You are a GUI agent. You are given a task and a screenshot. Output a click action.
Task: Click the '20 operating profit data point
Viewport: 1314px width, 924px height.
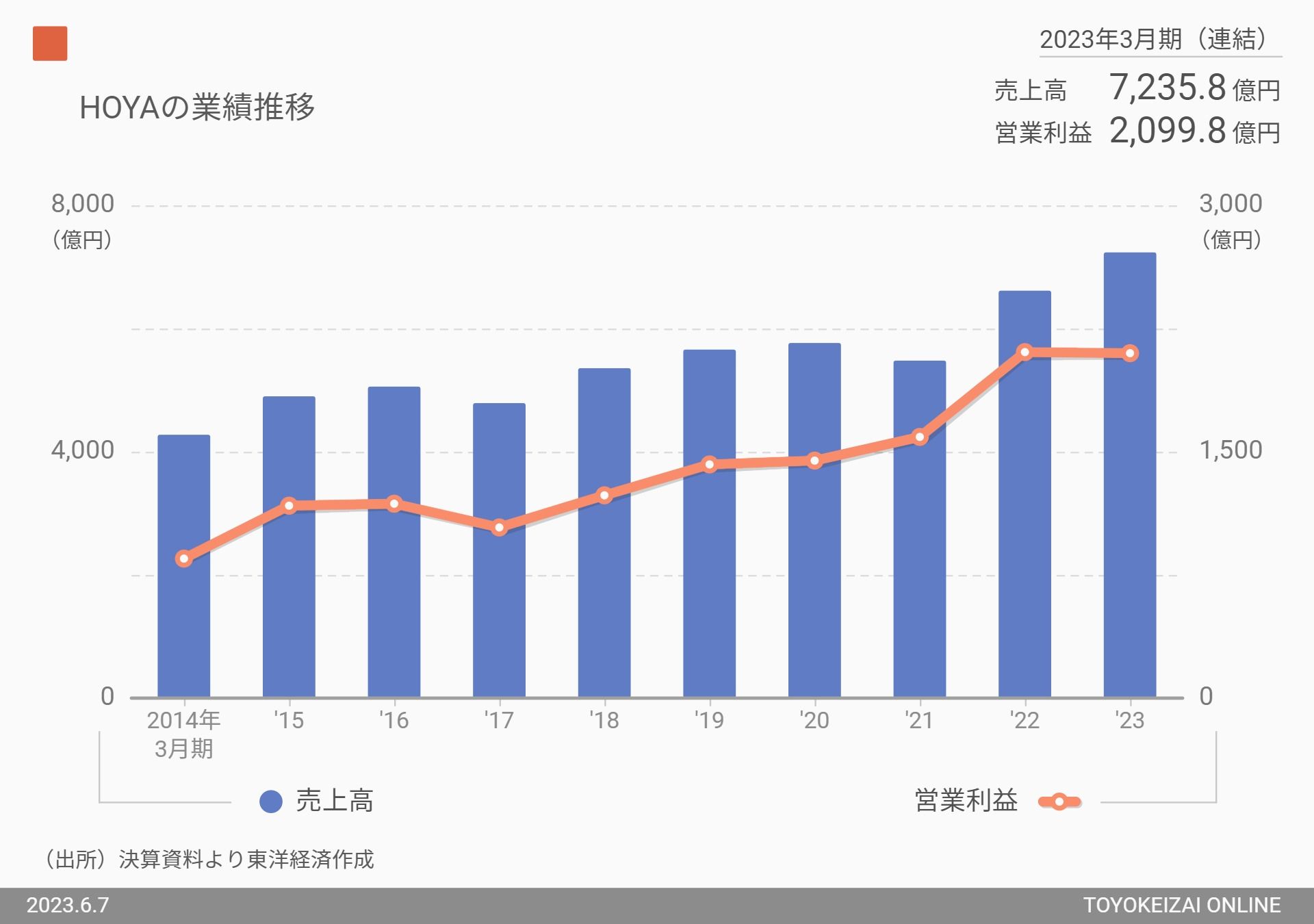tap(814, 461)
